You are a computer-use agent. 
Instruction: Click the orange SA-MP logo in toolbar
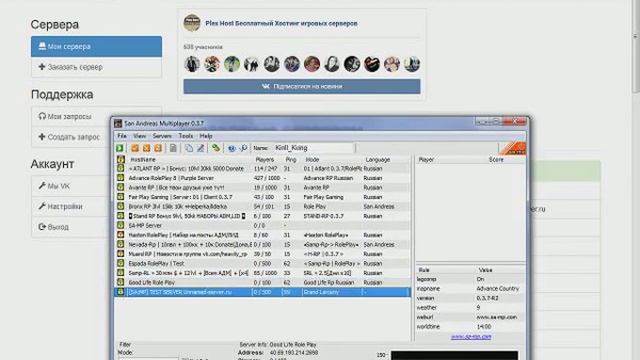tap(513, 148)
